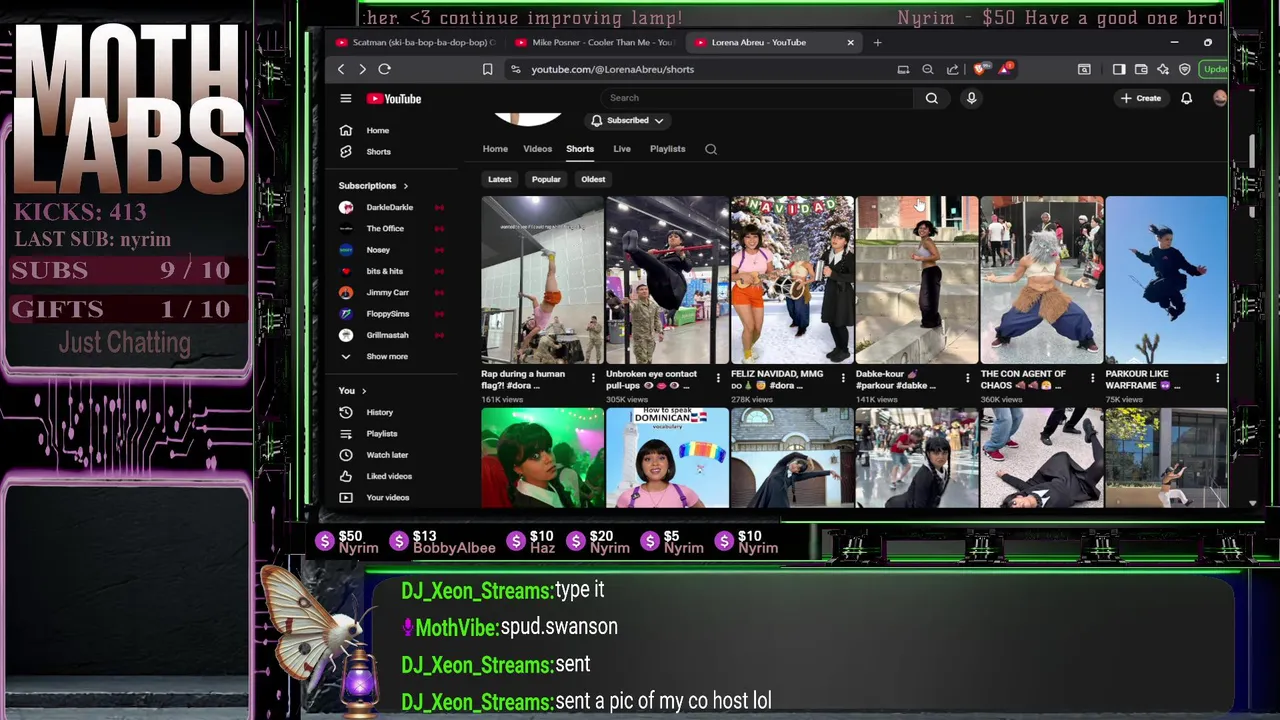Click the browser forward arrow

[x=362, y=69]
